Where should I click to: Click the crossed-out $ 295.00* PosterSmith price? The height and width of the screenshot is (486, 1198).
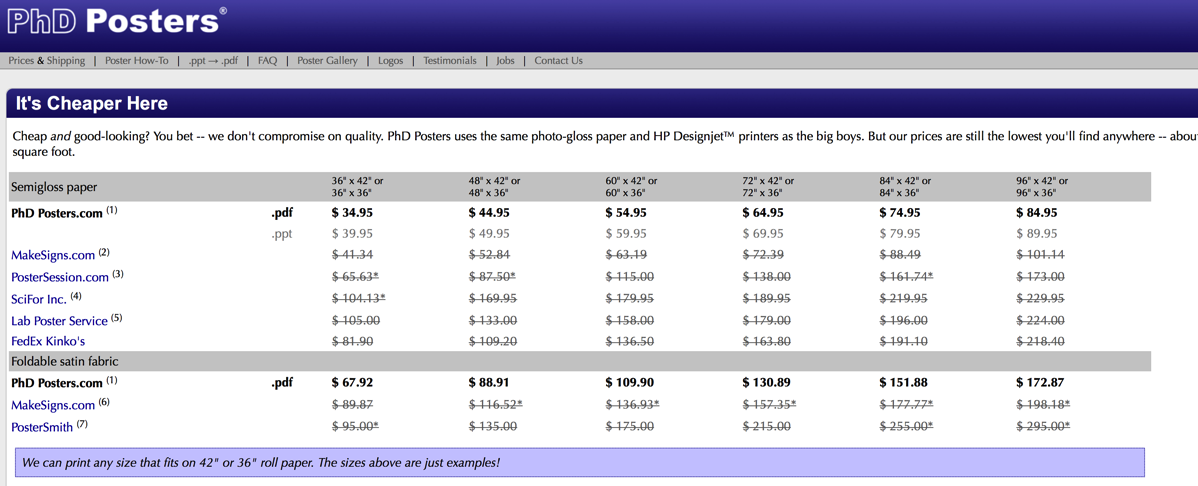click(x=1043, y=427)
